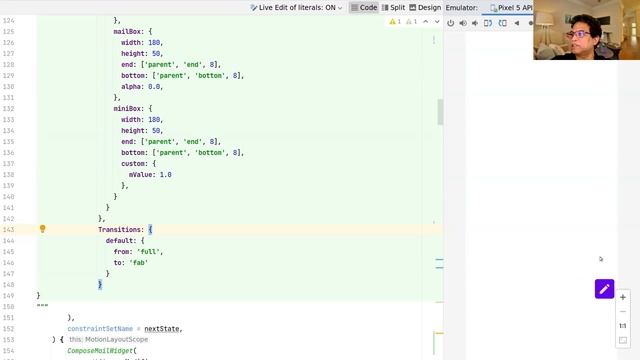Select the Pixel 5 API emulator tab
The width and height of the screenshot is (640, 360).
pyautogui.click(x=511, y=8)
